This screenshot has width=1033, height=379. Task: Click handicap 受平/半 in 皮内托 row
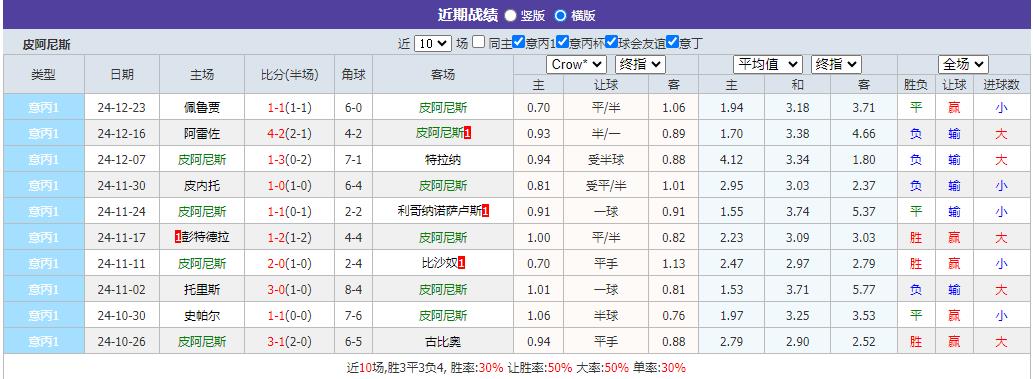(x=605, y=186)
